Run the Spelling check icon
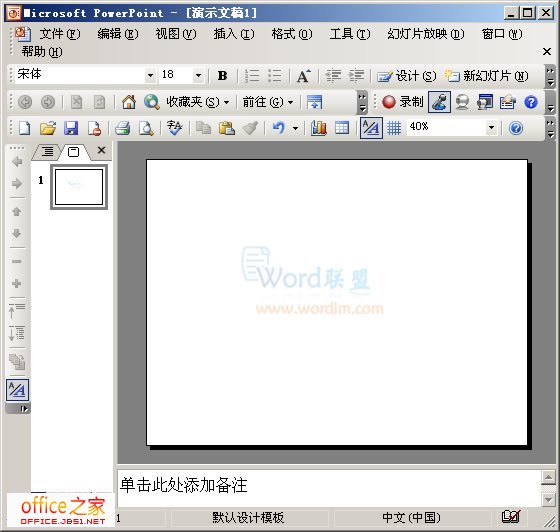 (x=175, y=128)
